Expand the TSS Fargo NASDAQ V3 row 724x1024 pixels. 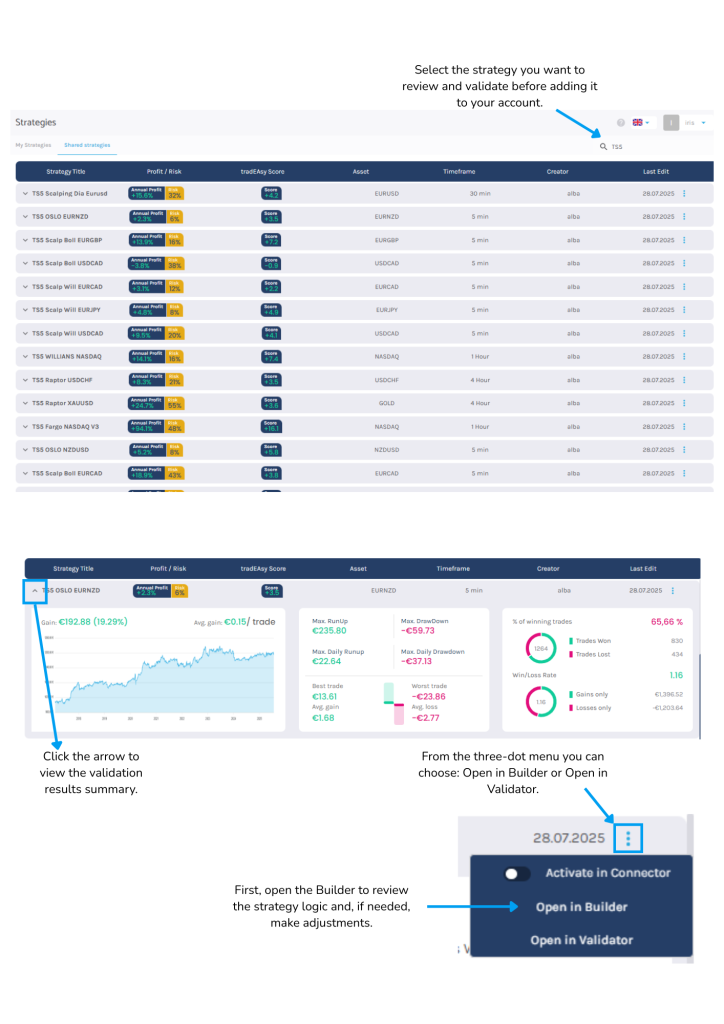(x=25, y=426)
